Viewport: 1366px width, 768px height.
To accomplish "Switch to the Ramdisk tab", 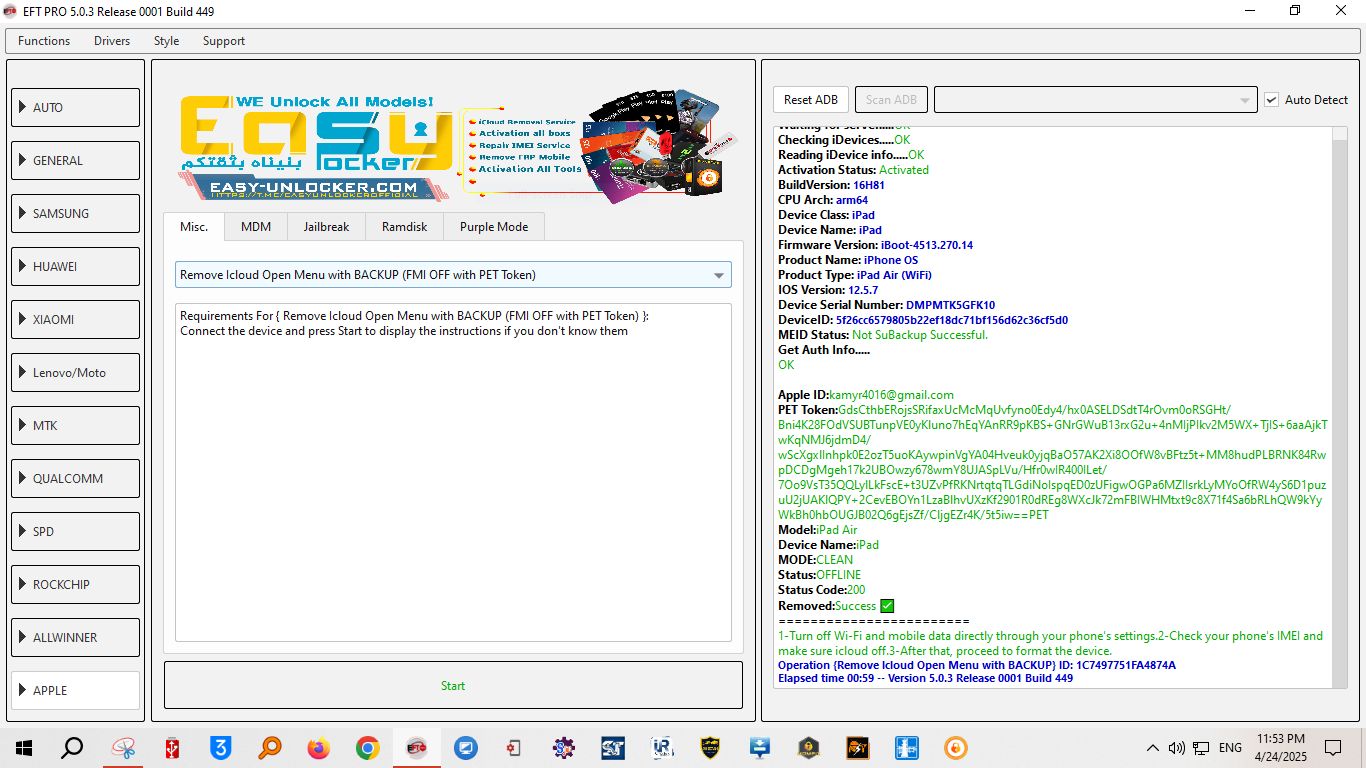I will [x=404, y=227].
